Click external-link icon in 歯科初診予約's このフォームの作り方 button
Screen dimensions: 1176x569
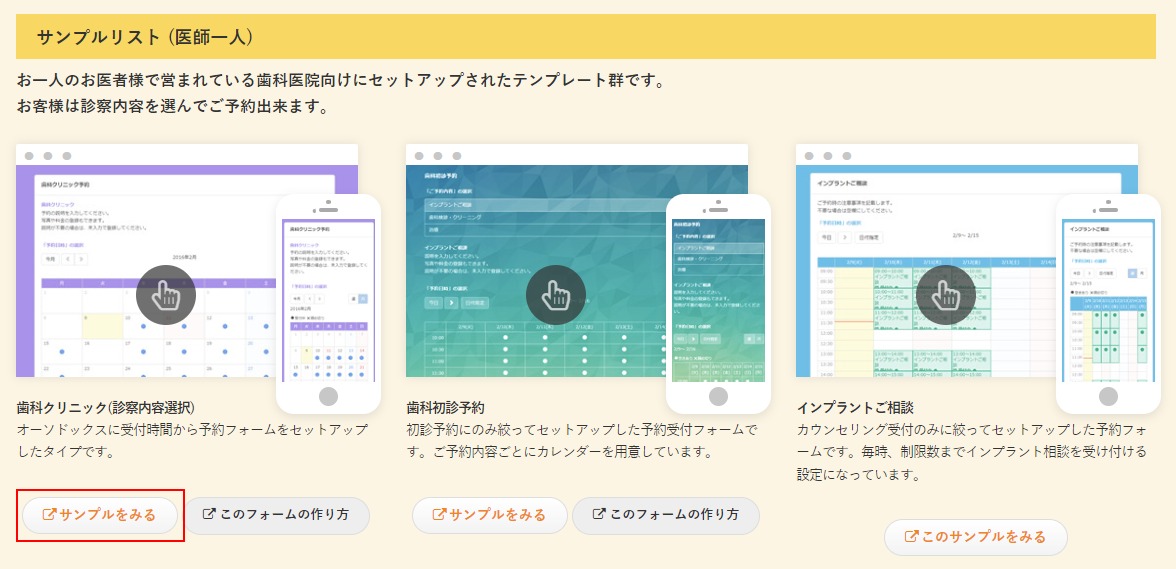(x=600, y=515)
